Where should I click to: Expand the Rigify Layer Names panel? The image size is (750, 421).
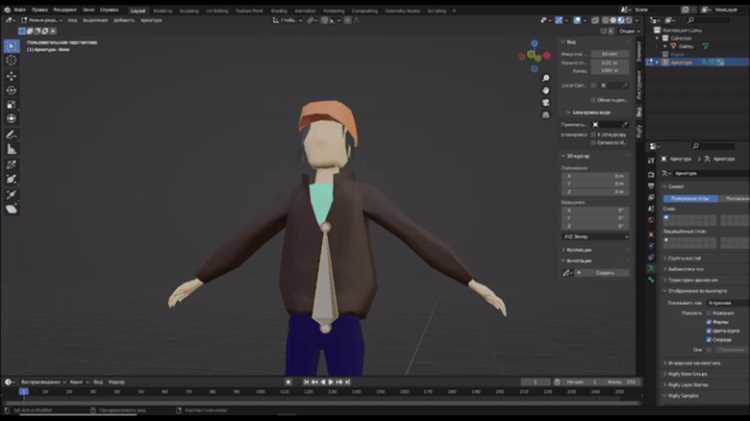[688, 385]
